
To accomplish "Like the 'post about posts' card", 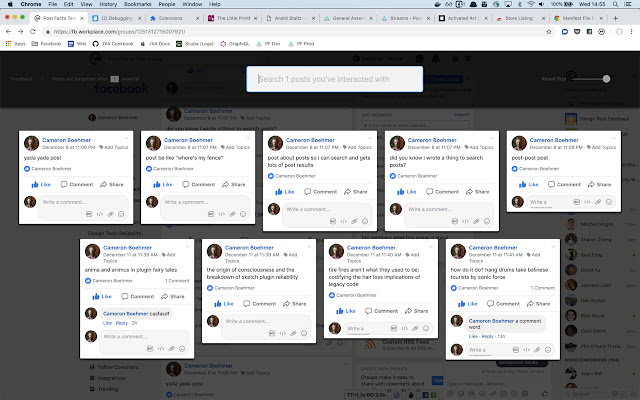I will click(284, 192).
